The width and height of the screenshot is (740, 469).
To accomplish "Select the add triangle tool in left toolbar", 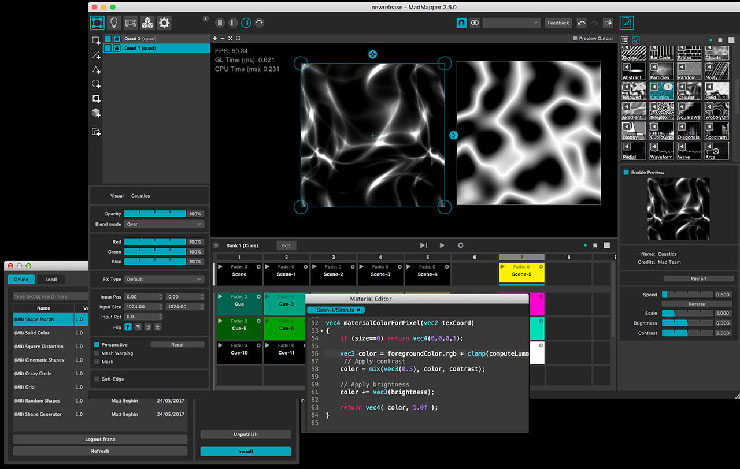I will click(x=96, y=70).
